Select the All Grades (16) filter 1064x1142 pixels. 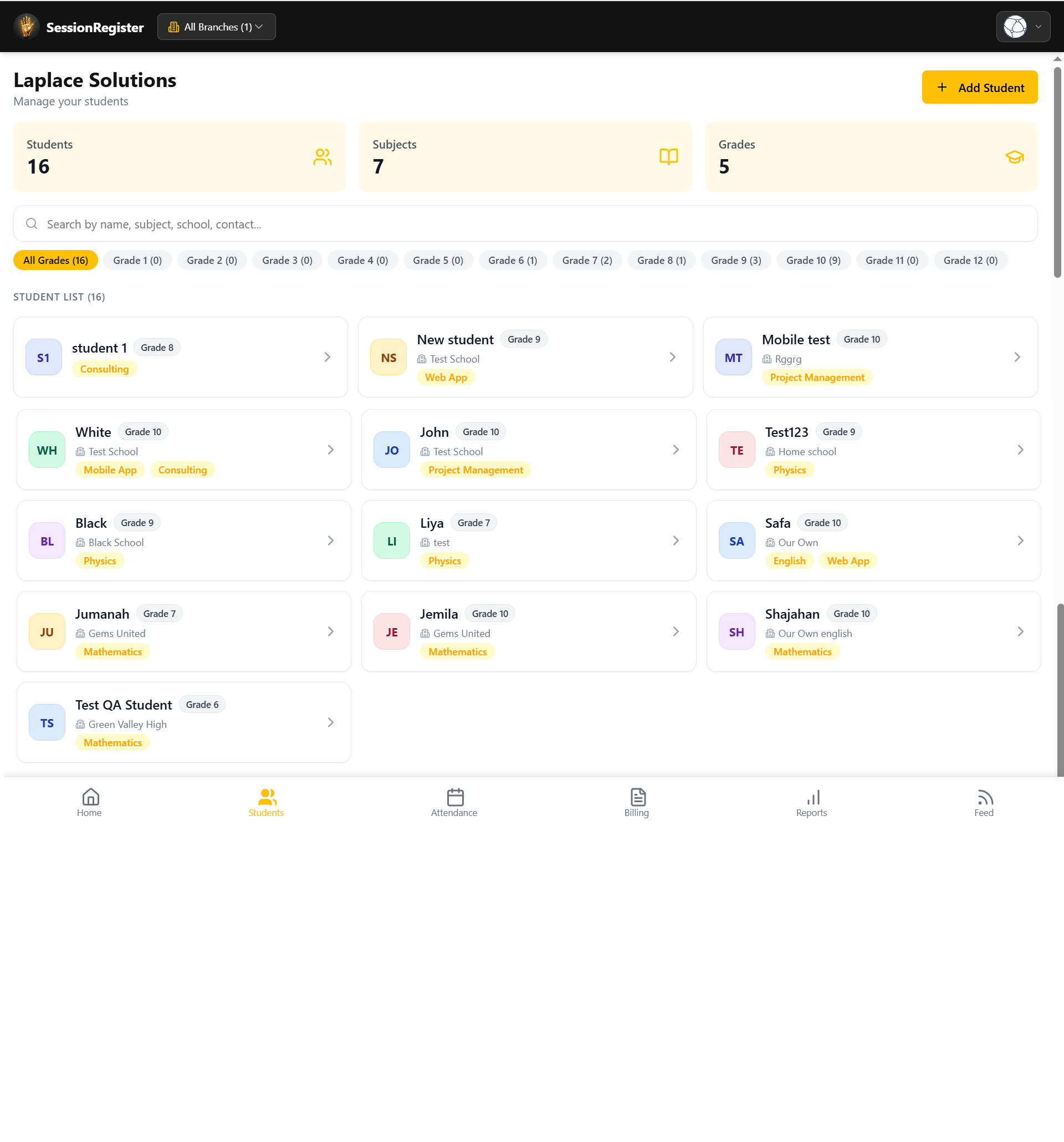click(x=56, y=260)
